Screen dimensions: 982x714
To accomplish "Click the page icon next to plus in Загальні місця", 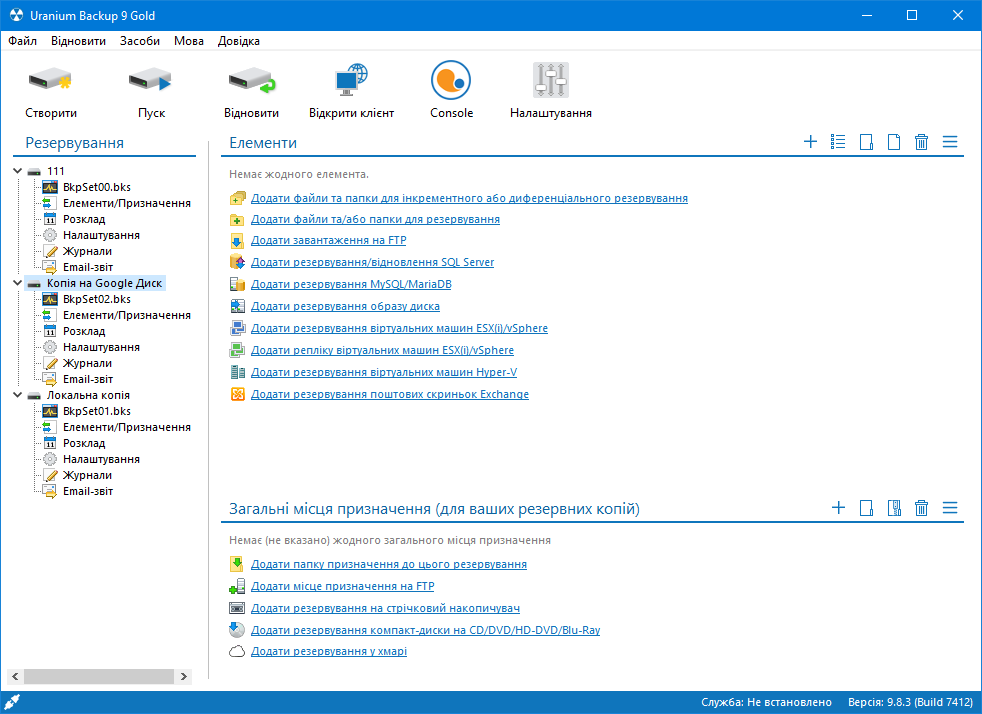I will coord(866,508).
